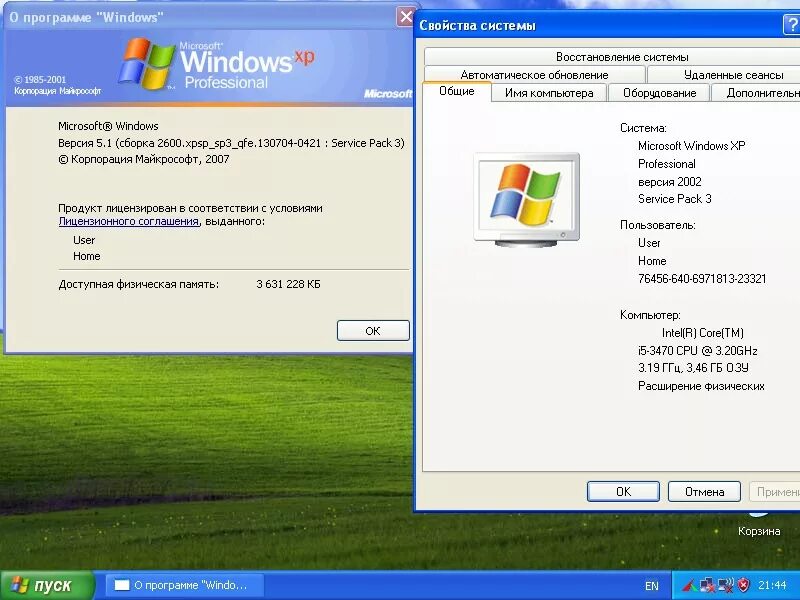Open the пуск start menu button
Image resolution: width=800 pixels, height=600 pixels.
point(47,585)
